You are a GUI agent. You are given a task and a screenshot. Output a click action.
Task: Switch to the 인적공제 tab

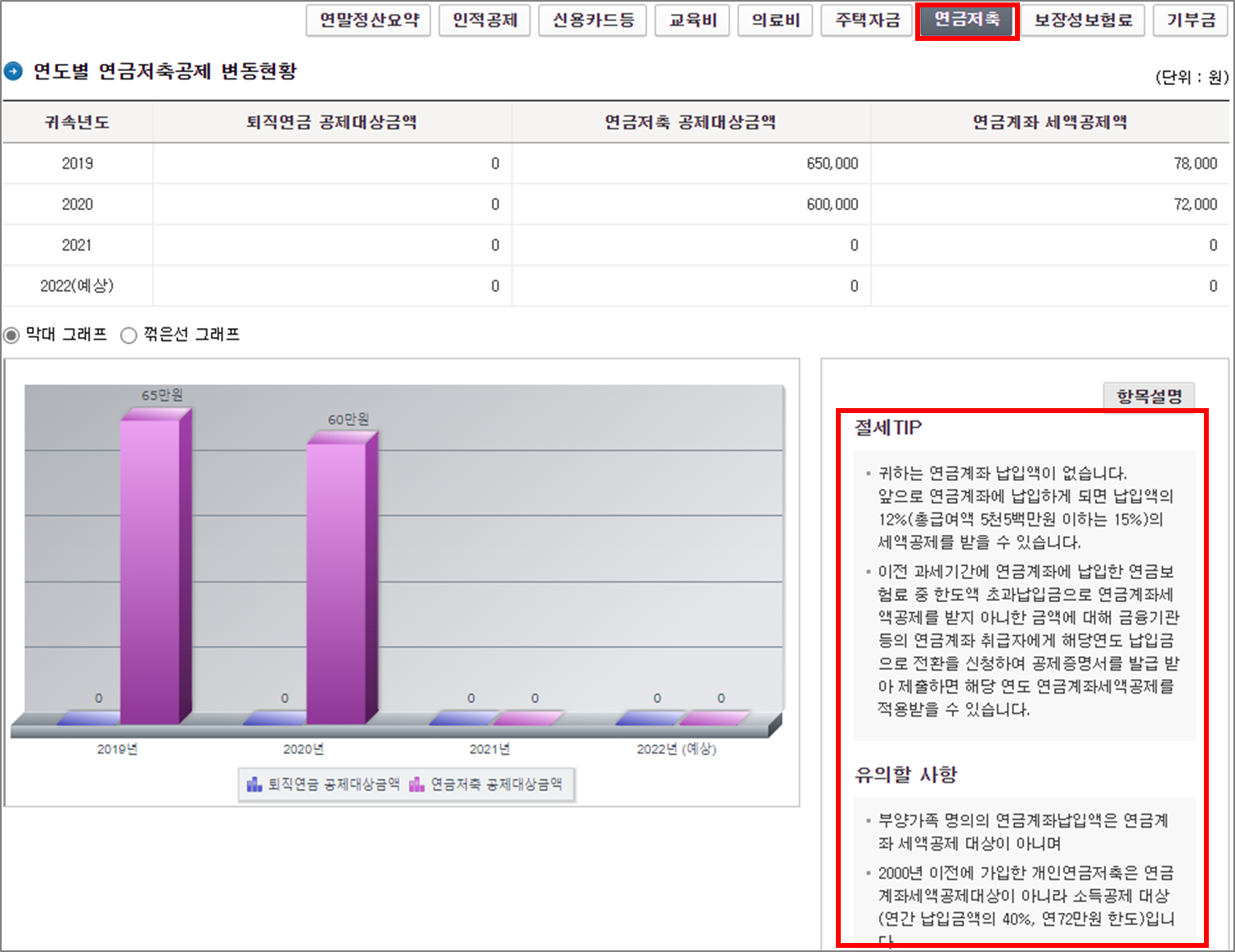point(485,20)
